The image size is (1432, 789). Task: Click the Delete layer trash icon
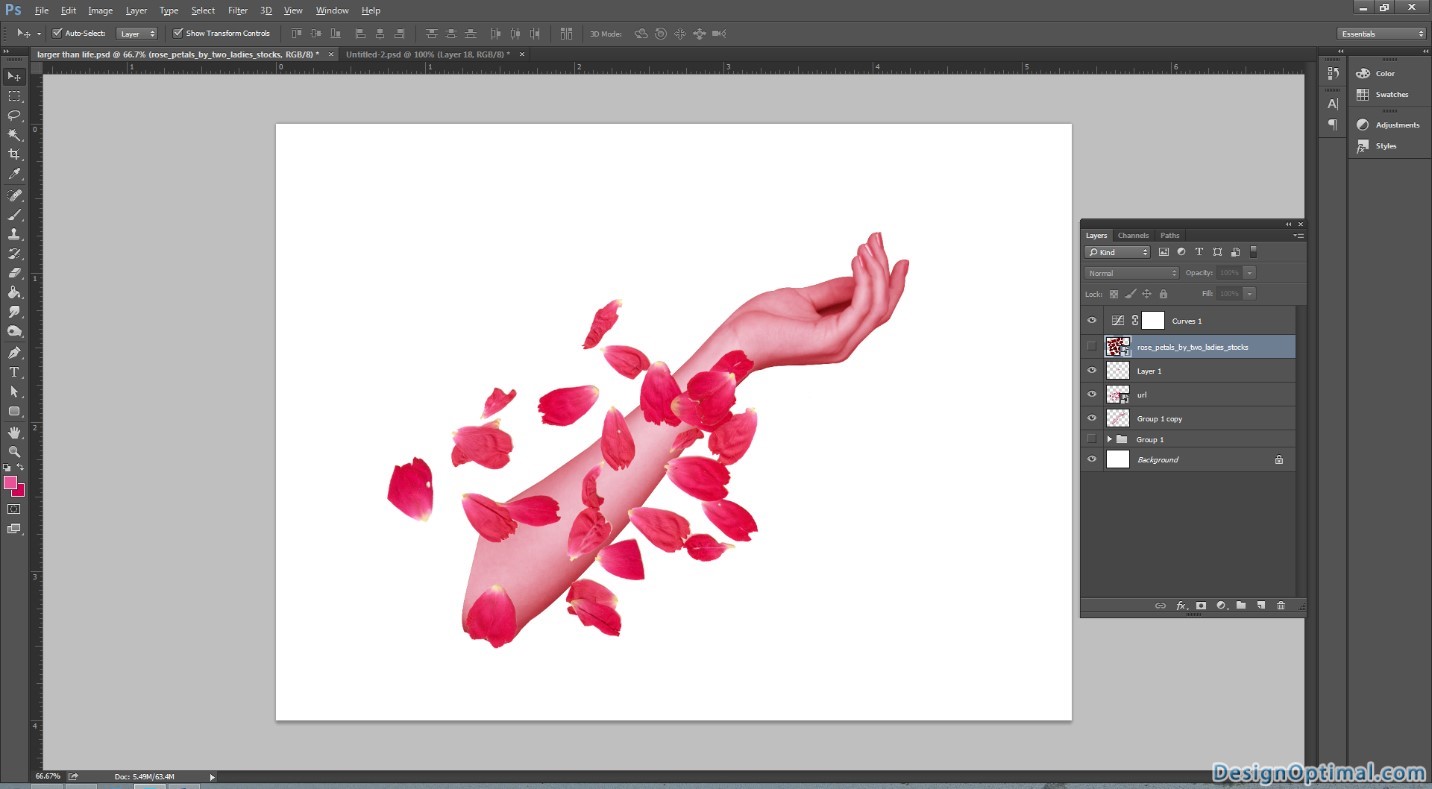[1281, 605]
